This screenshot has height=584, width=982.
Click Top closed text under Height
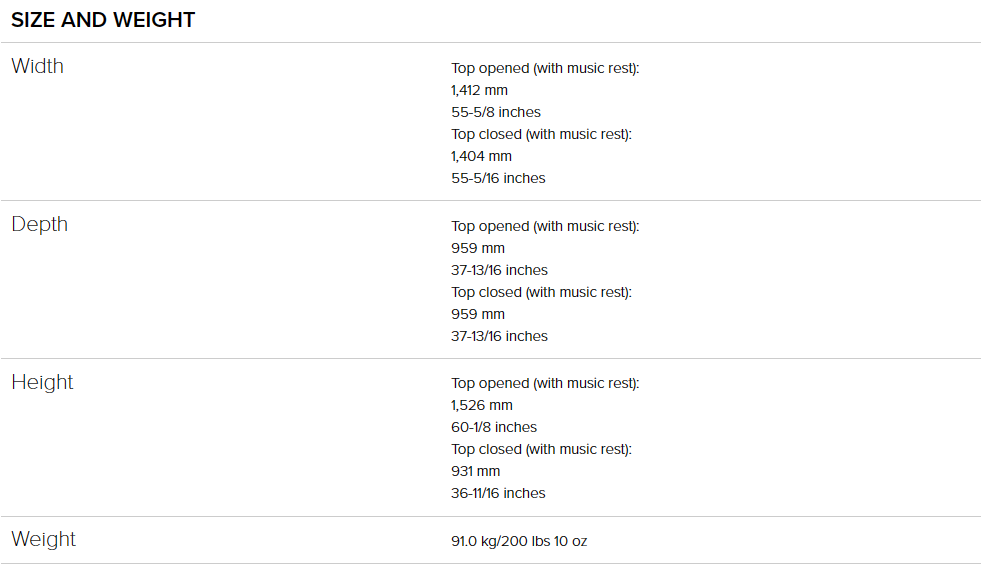coord(541,449)
